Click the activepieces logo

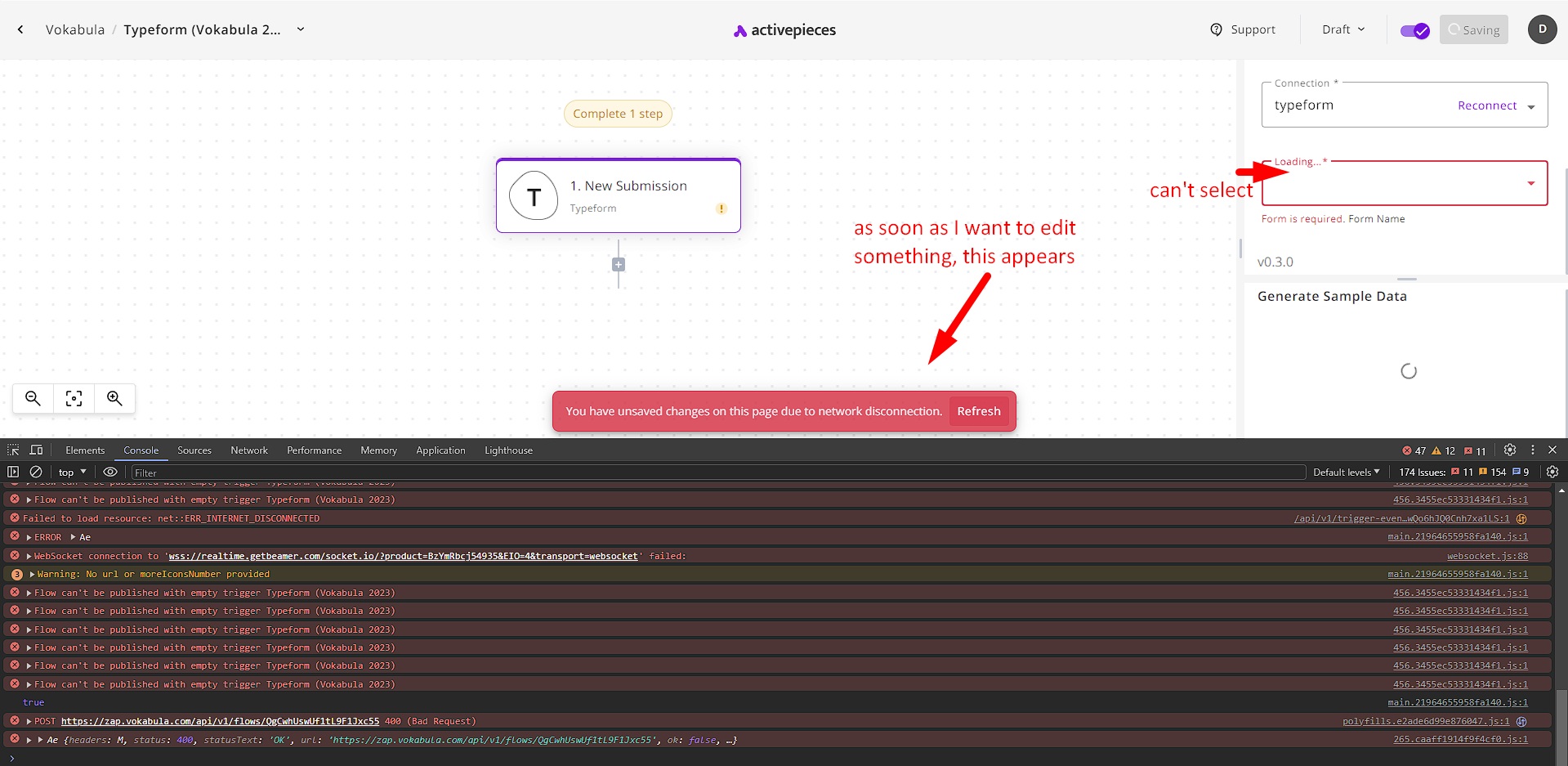coord(784,30)
